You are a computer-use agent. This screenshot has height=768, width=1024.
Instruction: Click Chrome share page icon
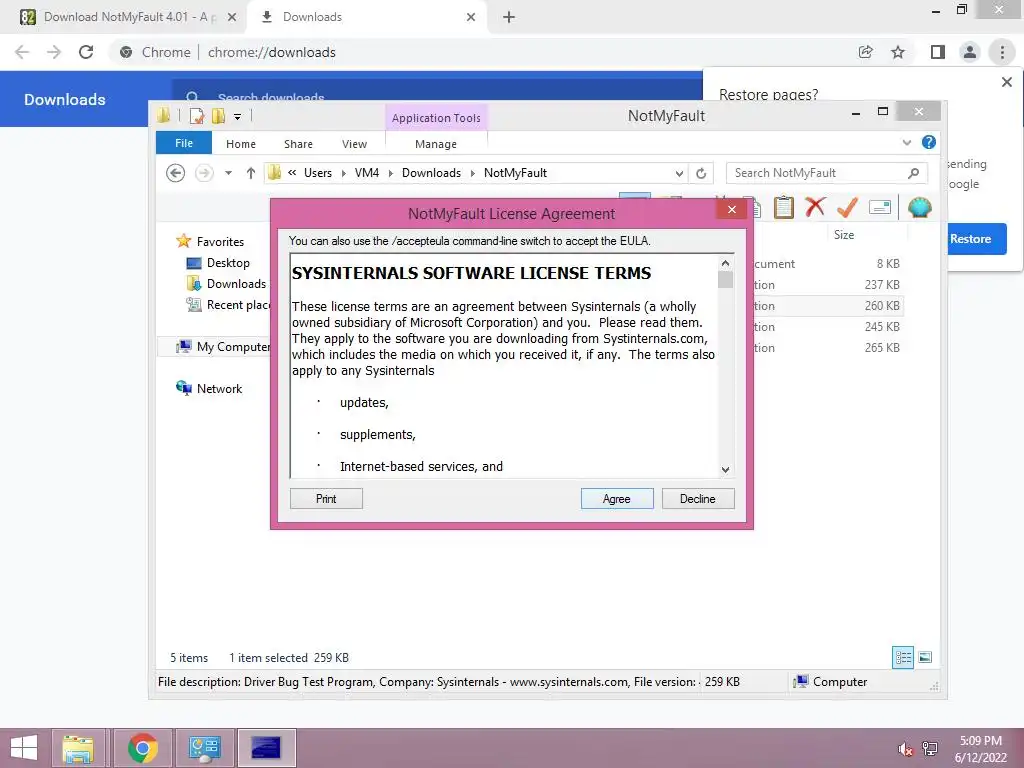pyautogui.click(x=865, y=52)
